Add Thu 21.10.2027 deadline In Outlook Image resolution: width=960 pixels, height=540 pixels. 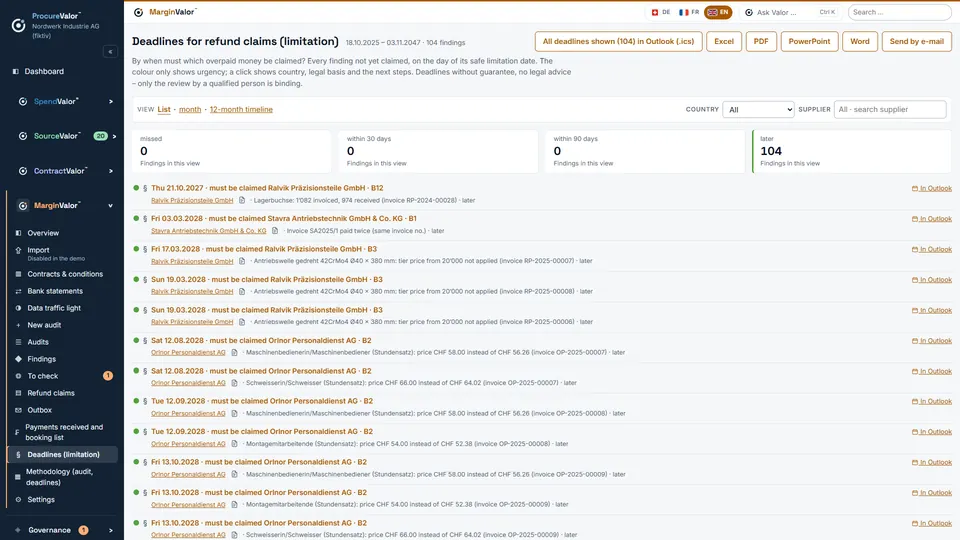932,189
